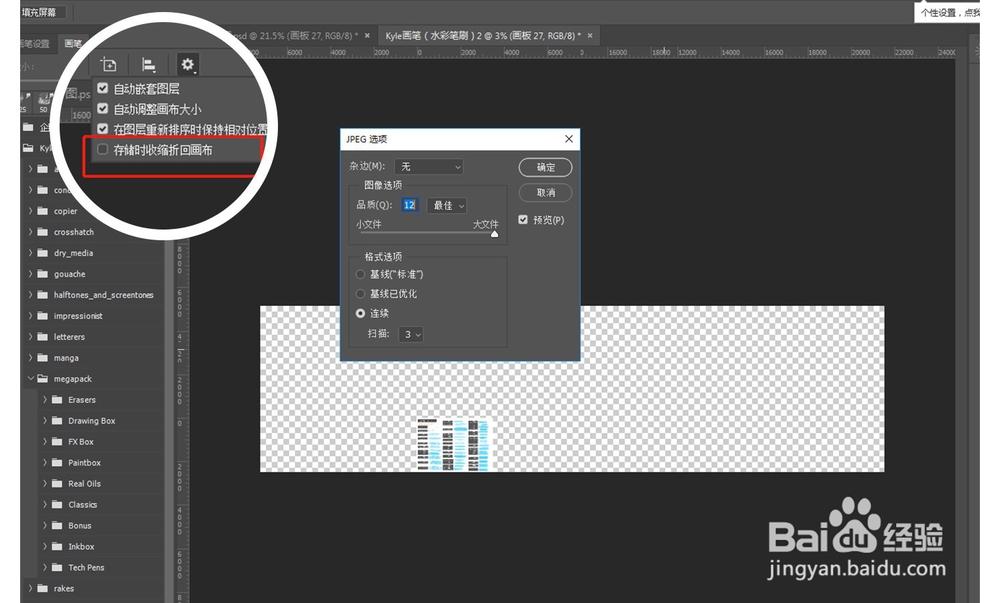Expand the Inkbox subfolder
The width and height of the screenshot is (1000, 603).
[45, 546]
